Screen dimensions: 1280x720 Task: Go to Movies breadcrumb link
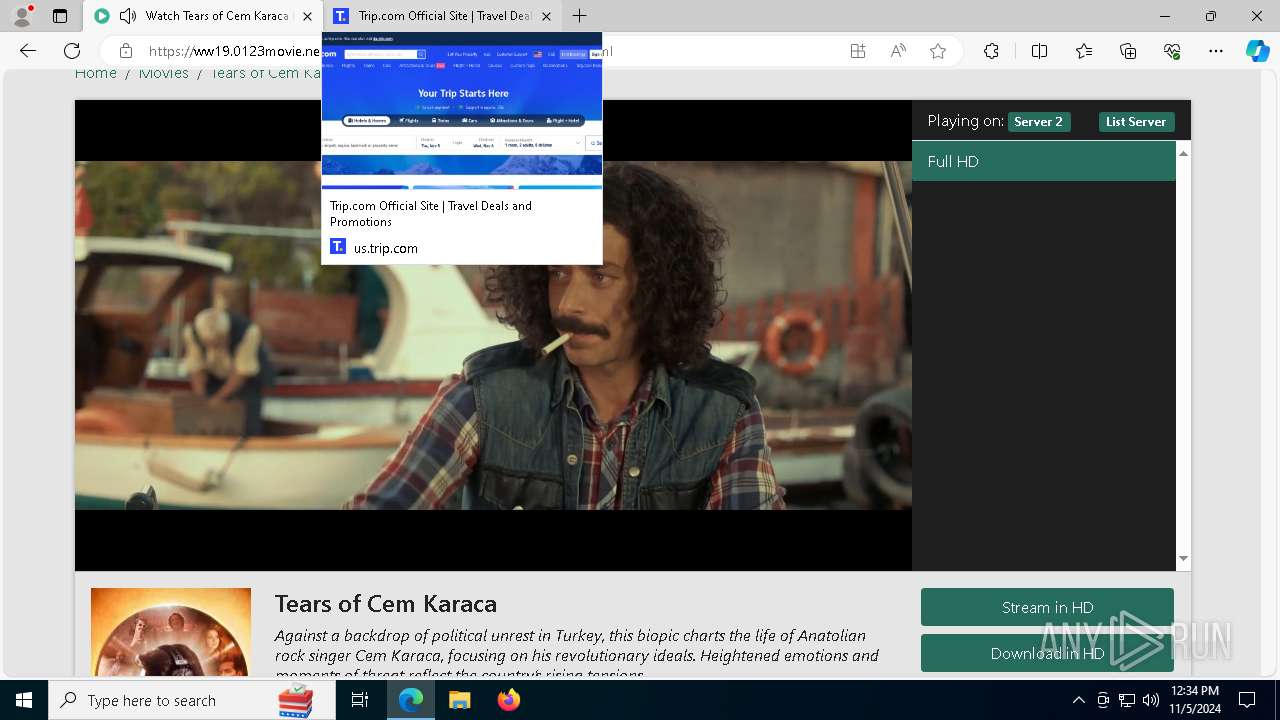(x=164, y=73)
